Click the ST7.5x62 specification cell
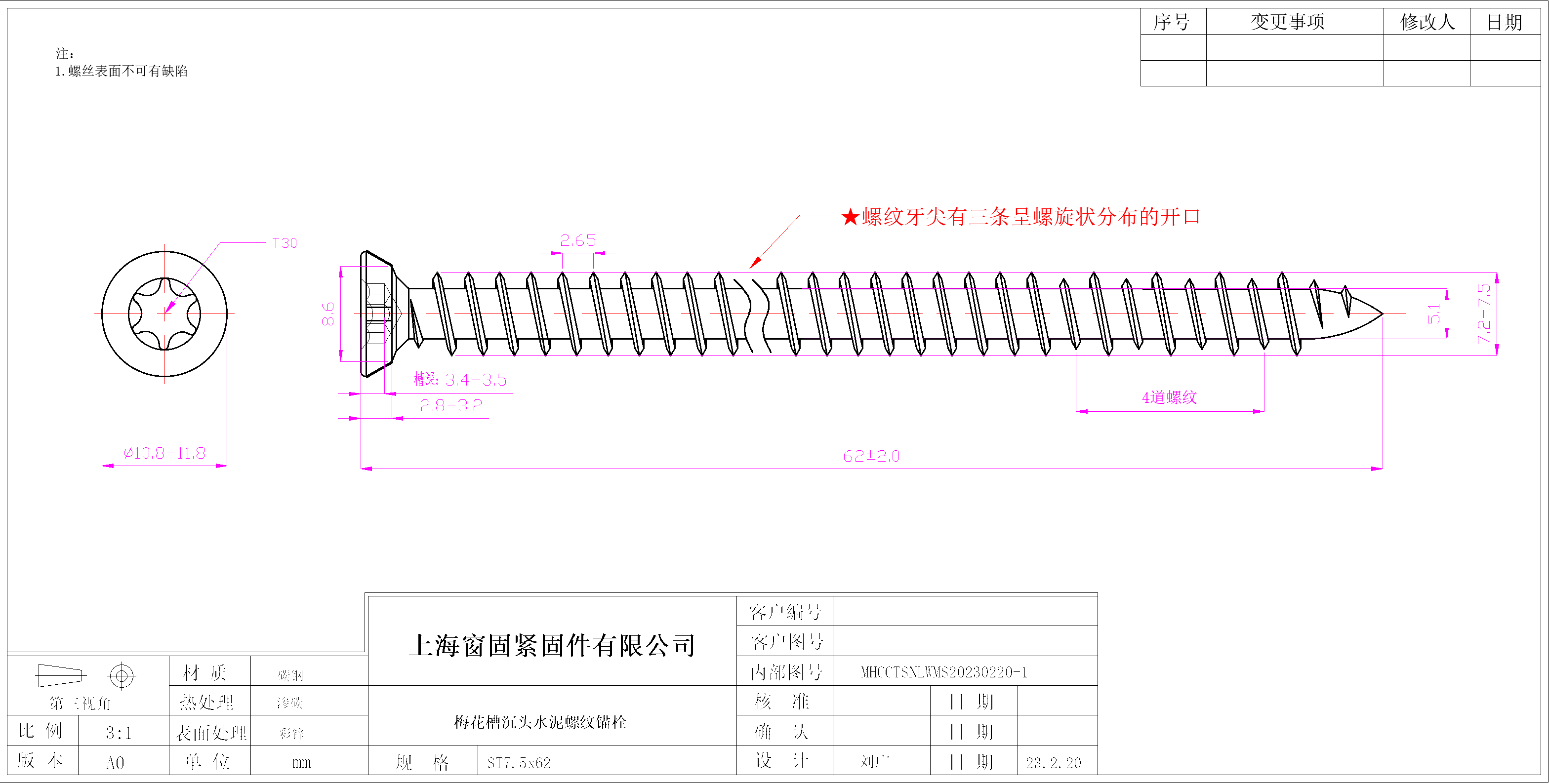This screenshot has width=1549, height=784. pos(518,763)
